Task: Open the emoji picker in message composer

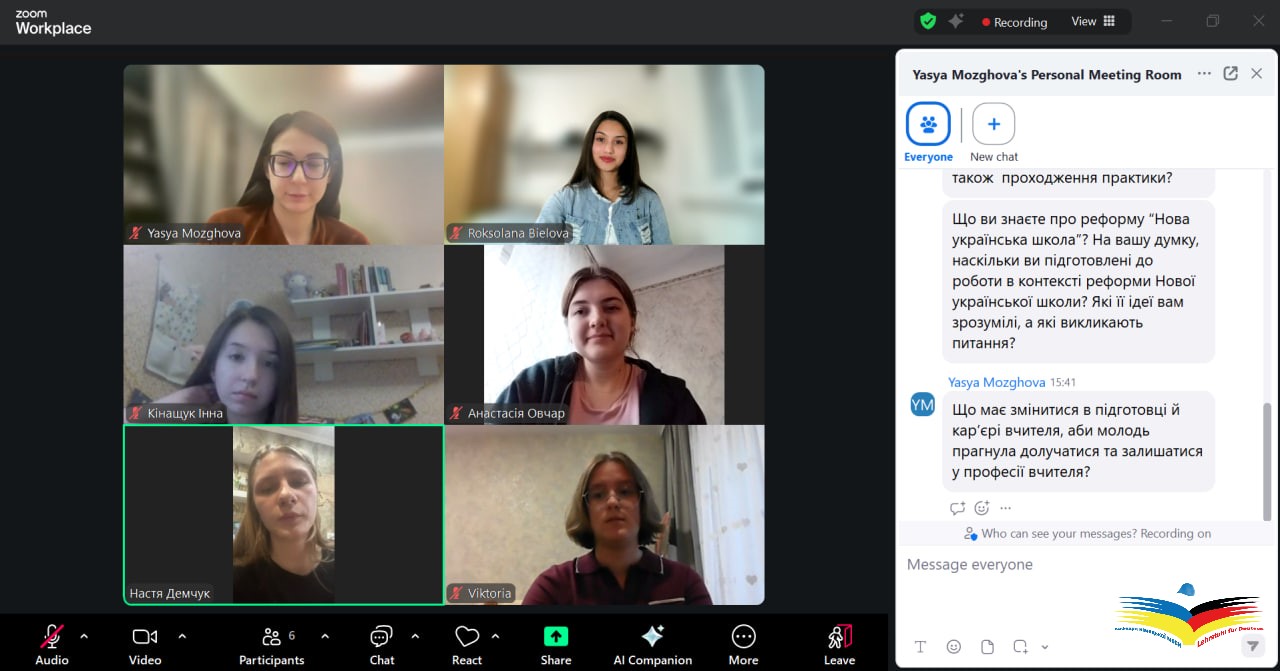Action: pyautogui.click(x=954, y=646)
